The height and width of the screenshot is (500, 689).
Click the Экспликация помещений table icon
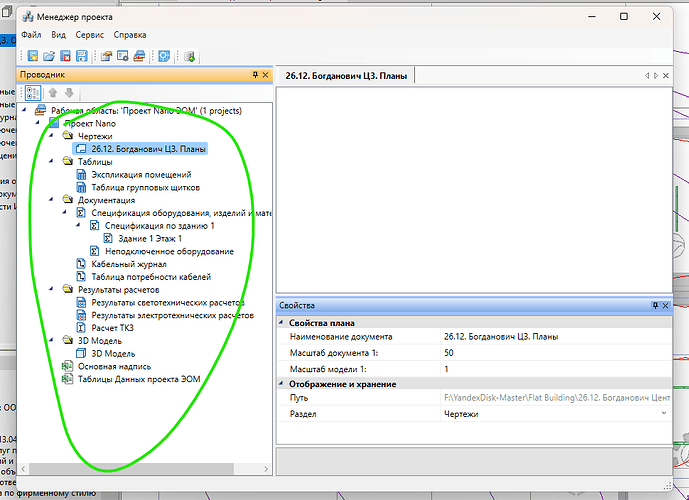tap(81, 174)
